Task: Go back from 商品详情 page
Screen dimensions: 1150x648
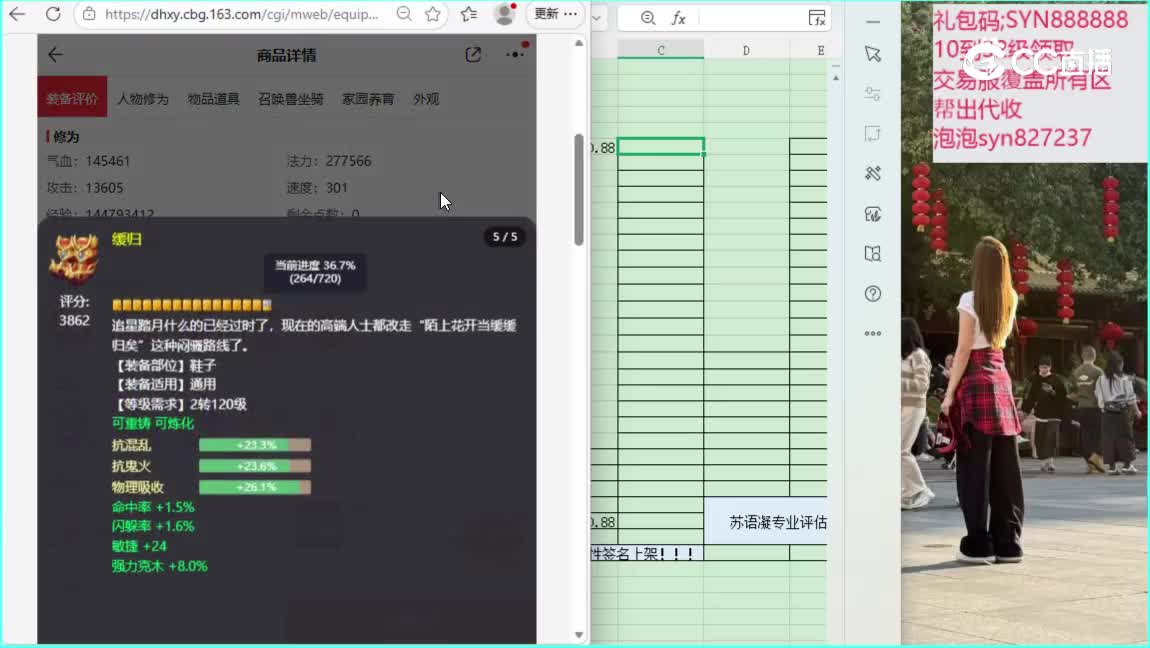Action: click(55, 54)
